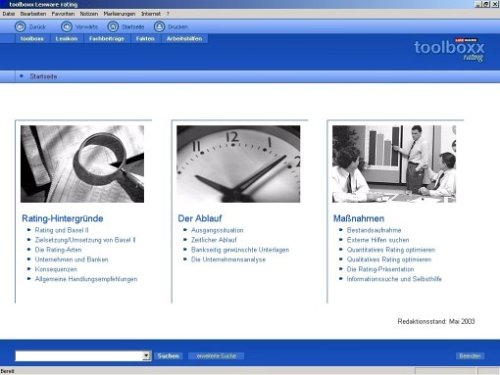Open Bankseitig gewünschte Unterlagen link
The image size is (500, 375).
[240, 250]
